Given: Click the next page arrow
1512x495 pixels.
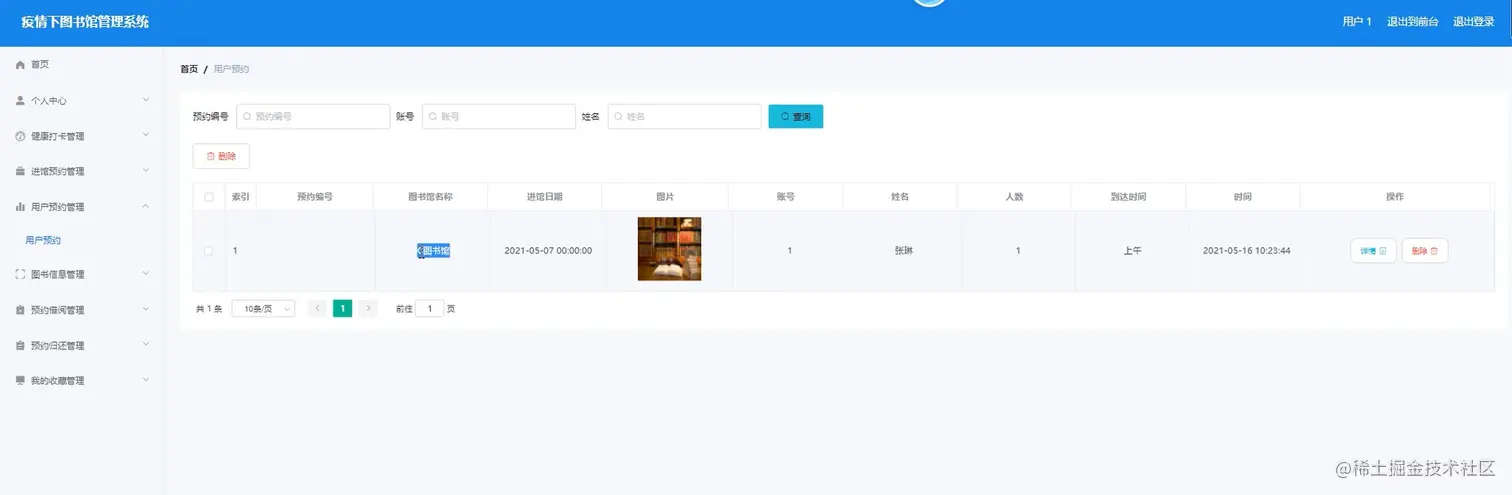Looking at the screenshot, I should 368,309.
